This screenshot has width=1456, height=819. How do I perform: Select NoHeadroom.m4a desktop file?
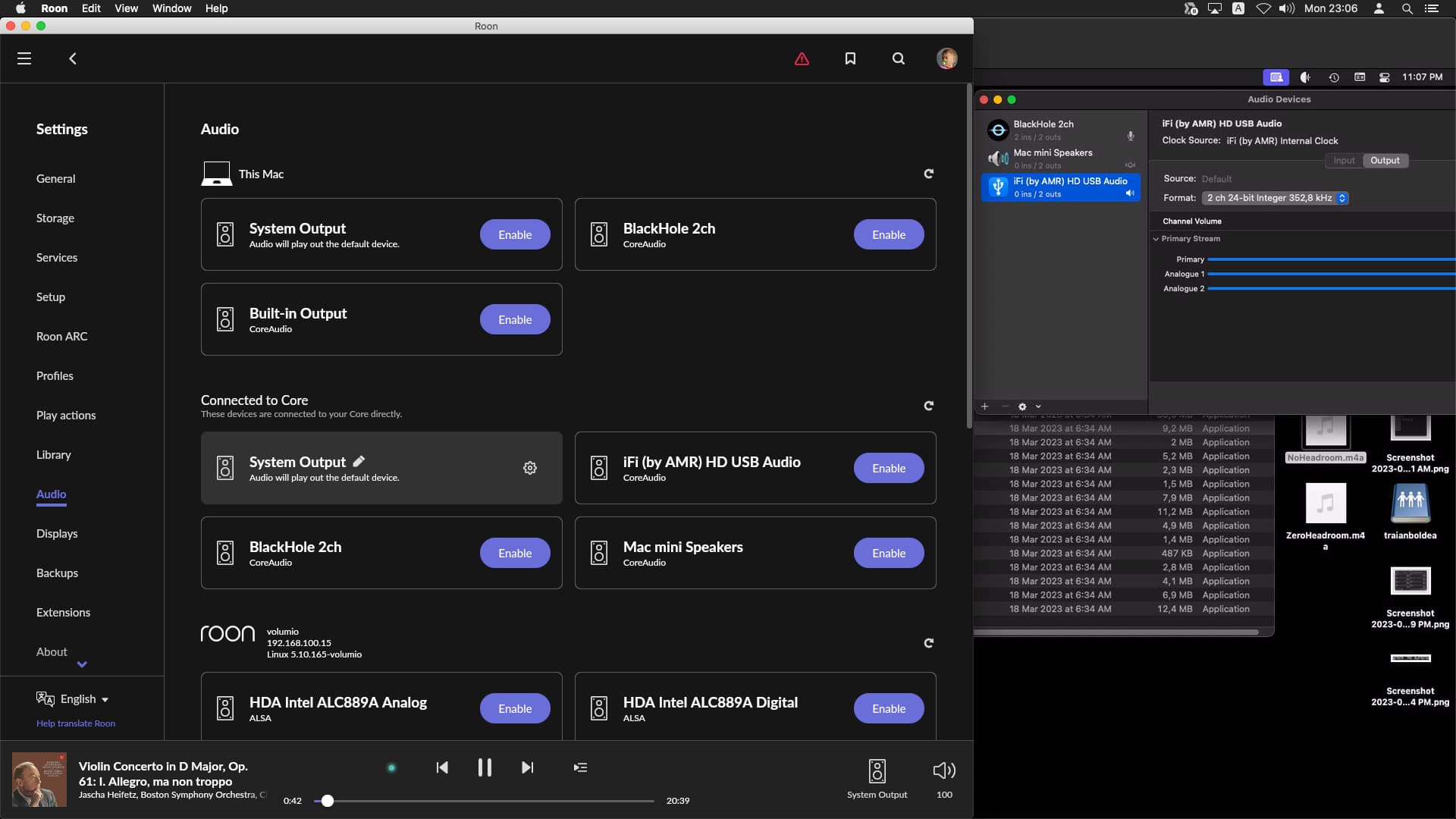tap(1325, 457)
